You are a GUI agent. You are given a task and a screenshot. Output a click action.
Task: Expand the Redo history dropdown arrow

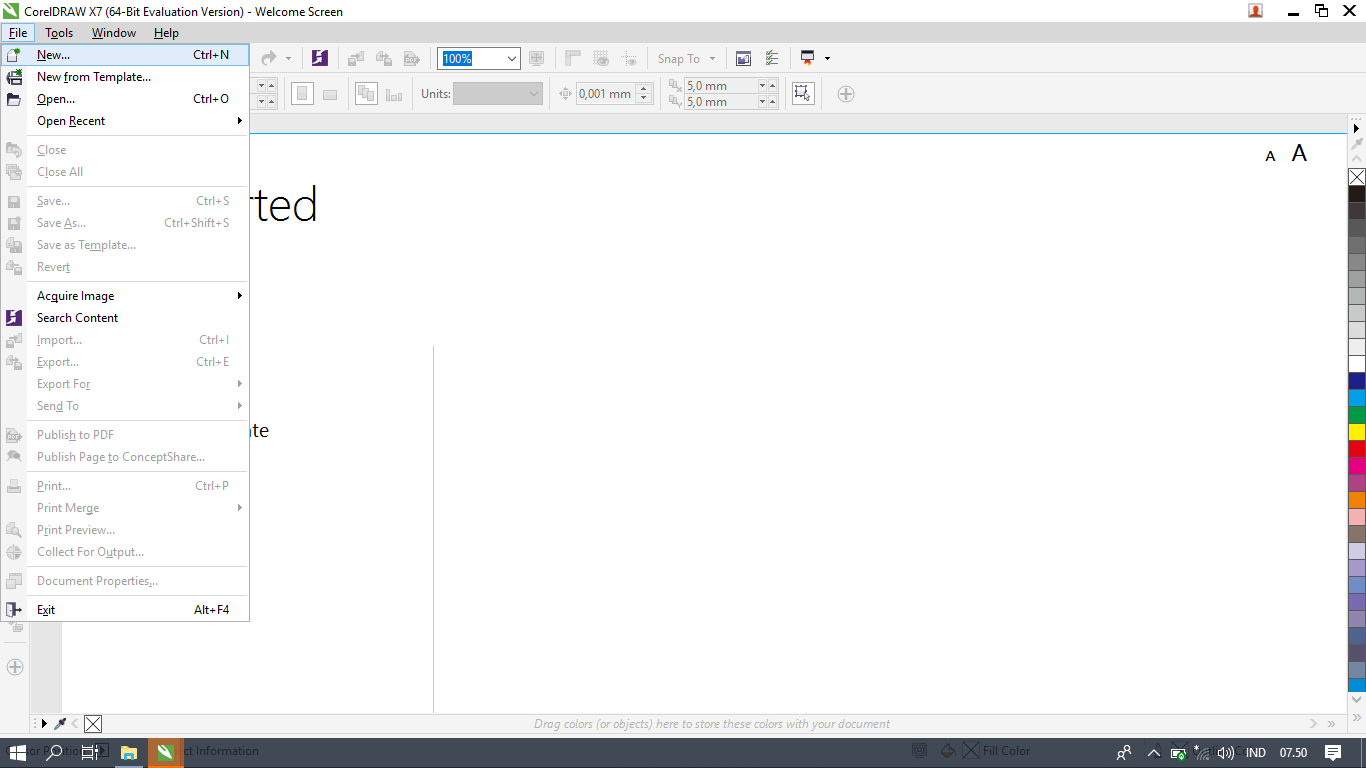[x=288, y=58]
